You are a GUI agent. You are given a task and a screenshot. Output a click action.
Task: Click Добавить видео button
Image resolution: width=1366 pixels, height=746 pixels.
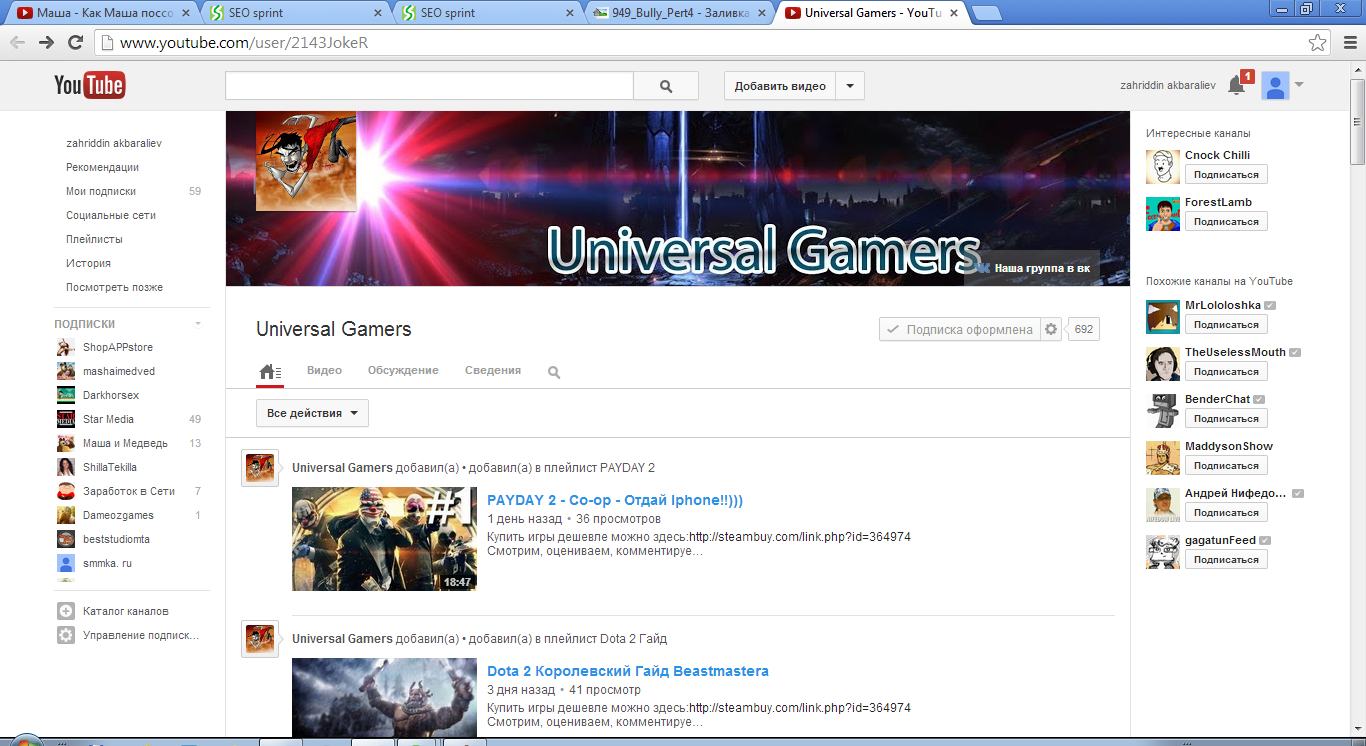780,86
